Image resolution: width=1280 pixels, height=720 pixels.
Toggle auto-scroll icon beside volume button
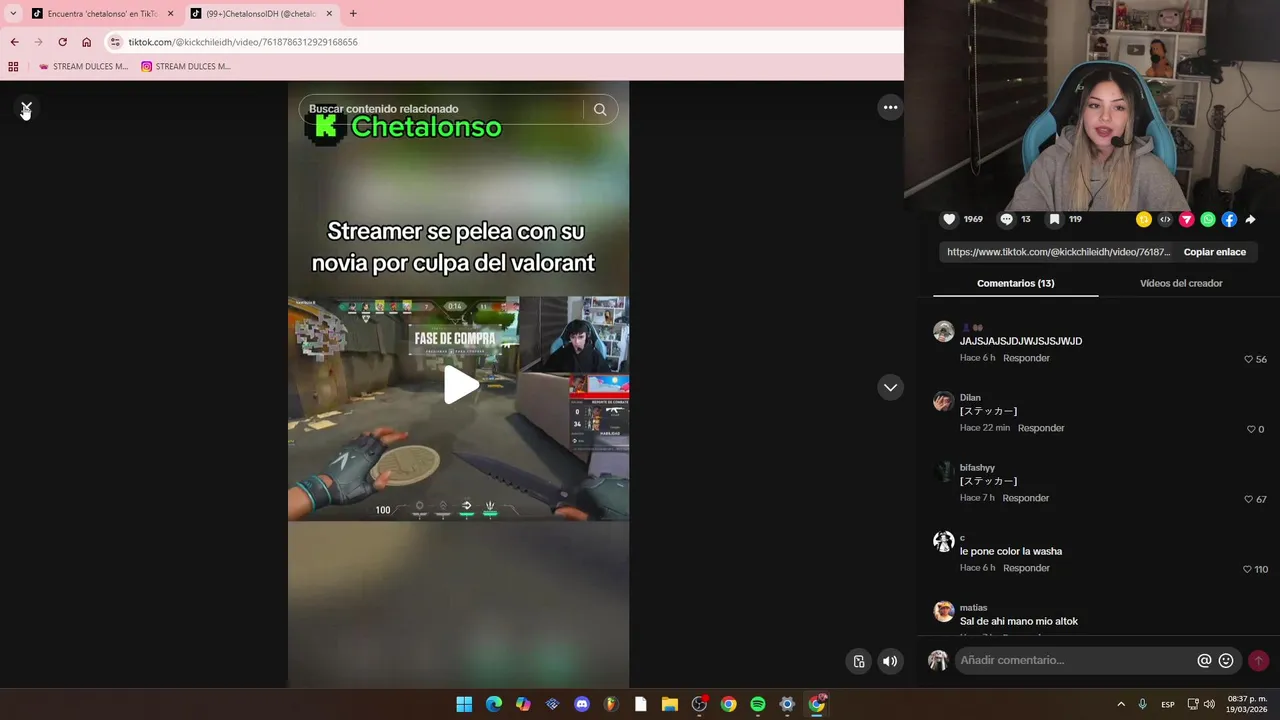tap(859, 661)
